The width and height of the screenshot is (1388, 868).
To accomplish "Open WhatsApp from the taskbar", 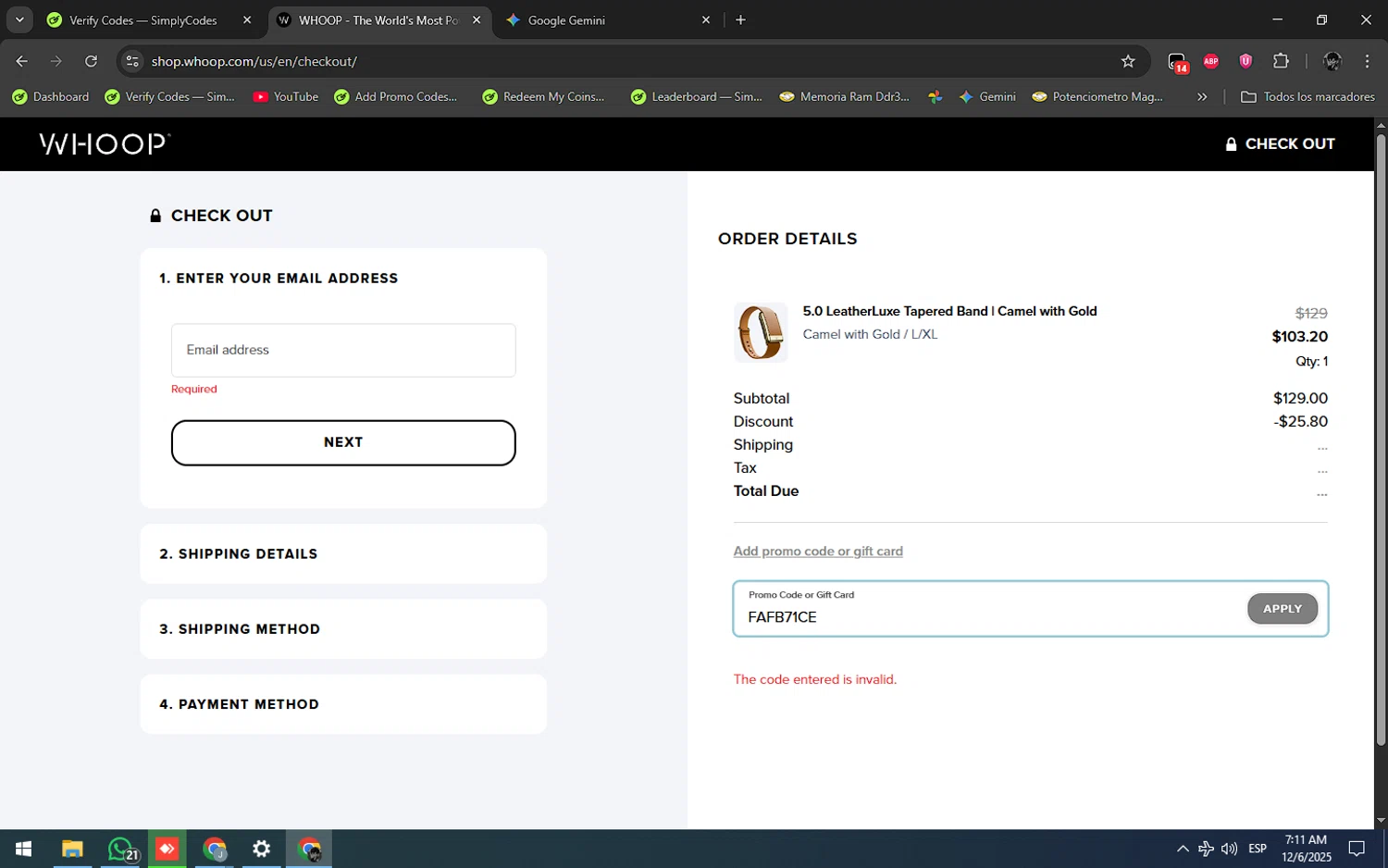I will (x=120, y=849).
